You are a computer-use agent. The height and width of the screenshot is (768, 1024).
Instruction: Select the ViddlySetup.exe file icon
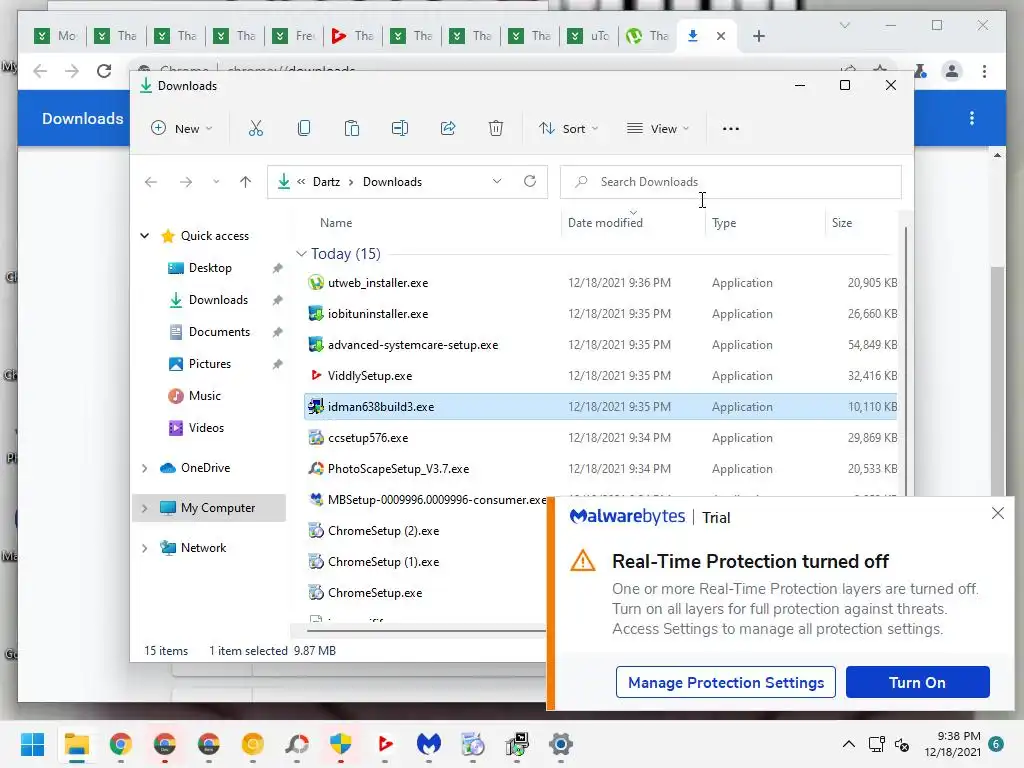316,376
